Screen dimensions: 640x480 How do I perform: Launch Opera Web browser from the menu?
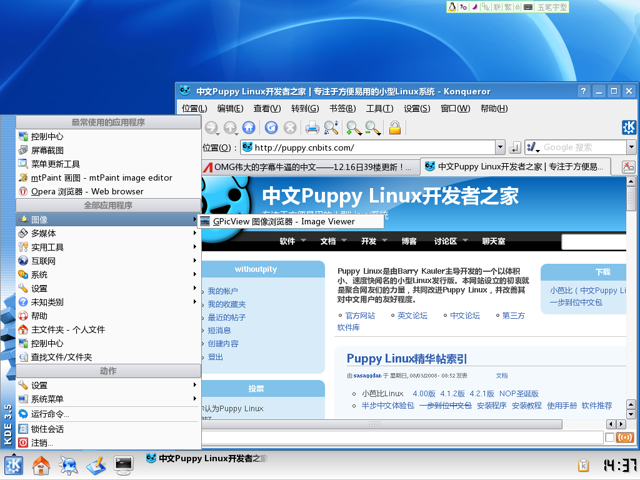point(108,191)
